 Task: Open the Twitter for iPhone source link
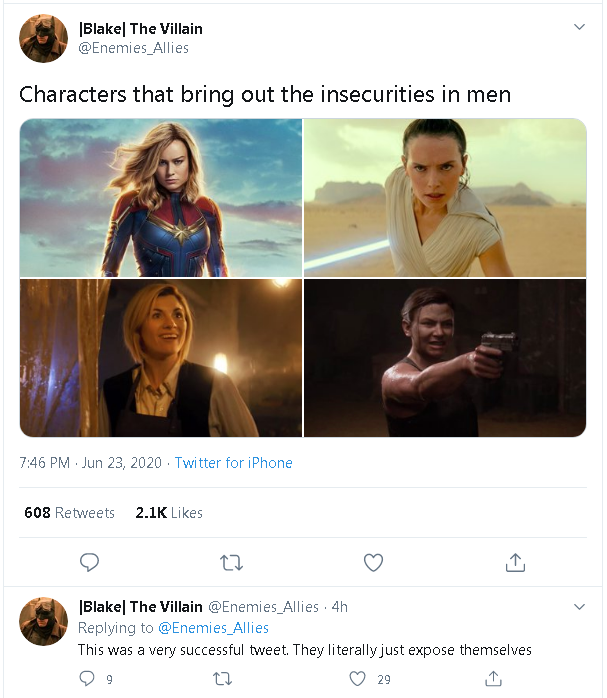pos(234,463)
